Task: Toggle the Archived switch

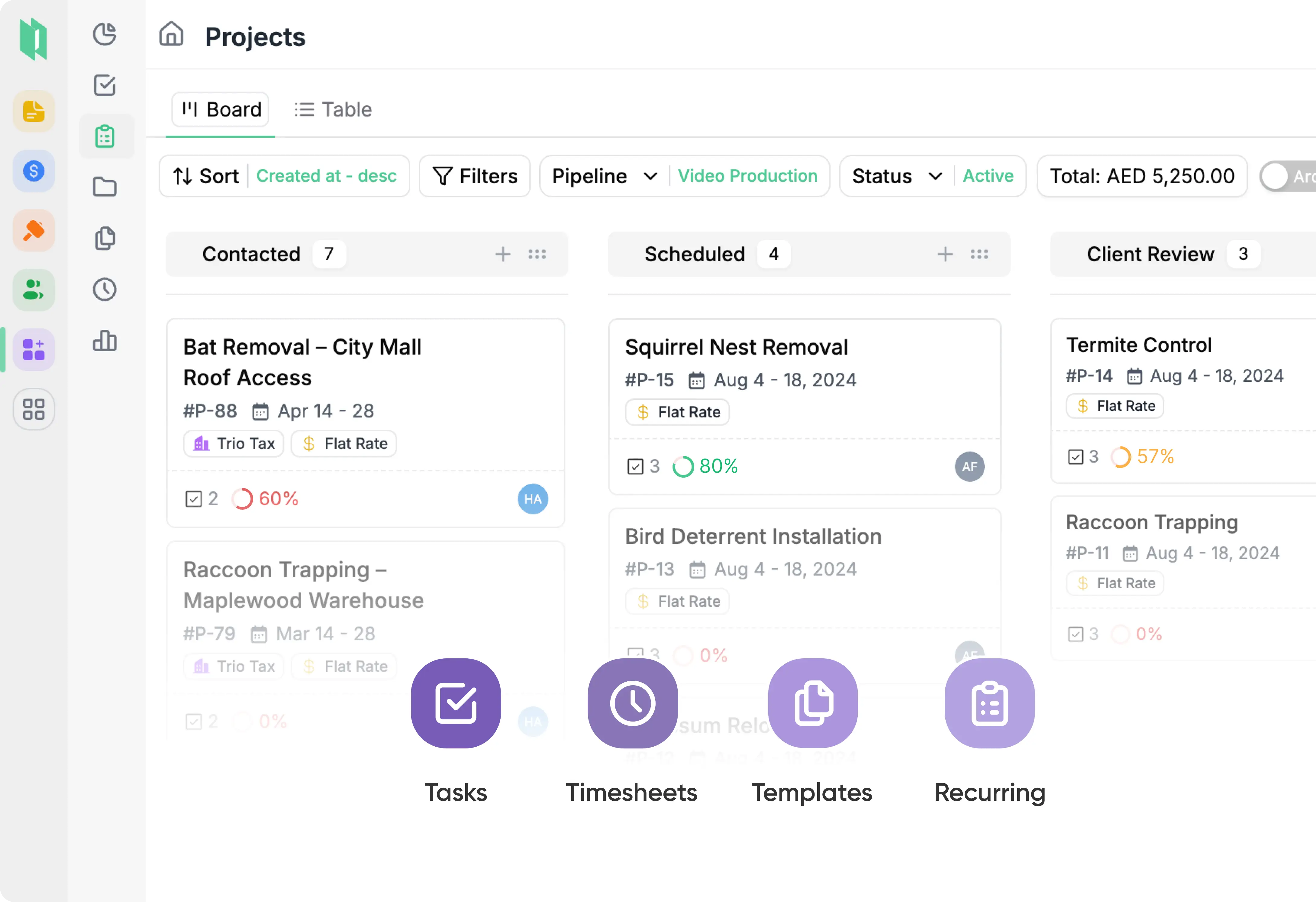Action: point(1288,176)
